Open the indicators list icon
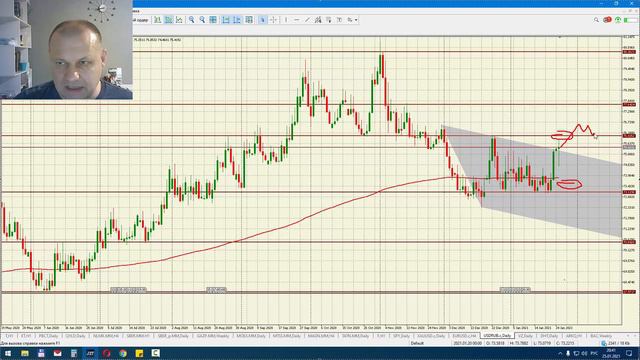 click(x=249, y=20)
